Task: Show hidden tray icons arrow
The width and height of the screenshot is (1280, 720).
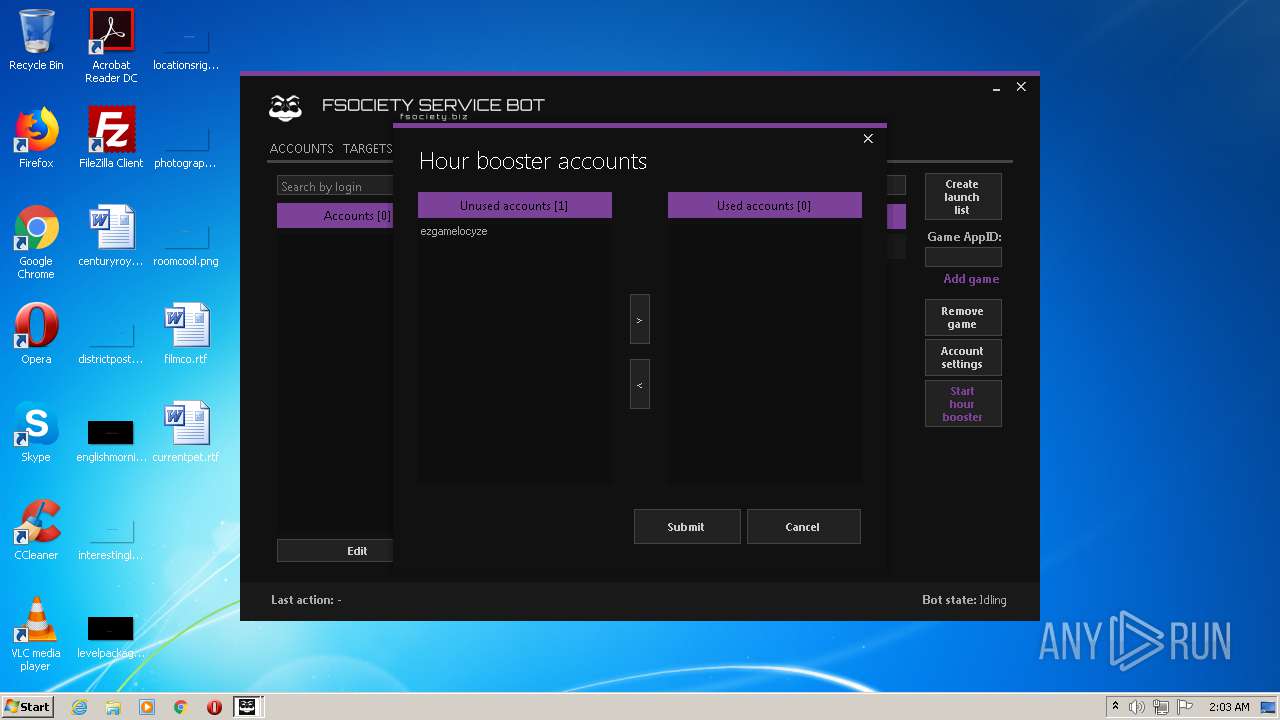Action: click(1115, 707)
